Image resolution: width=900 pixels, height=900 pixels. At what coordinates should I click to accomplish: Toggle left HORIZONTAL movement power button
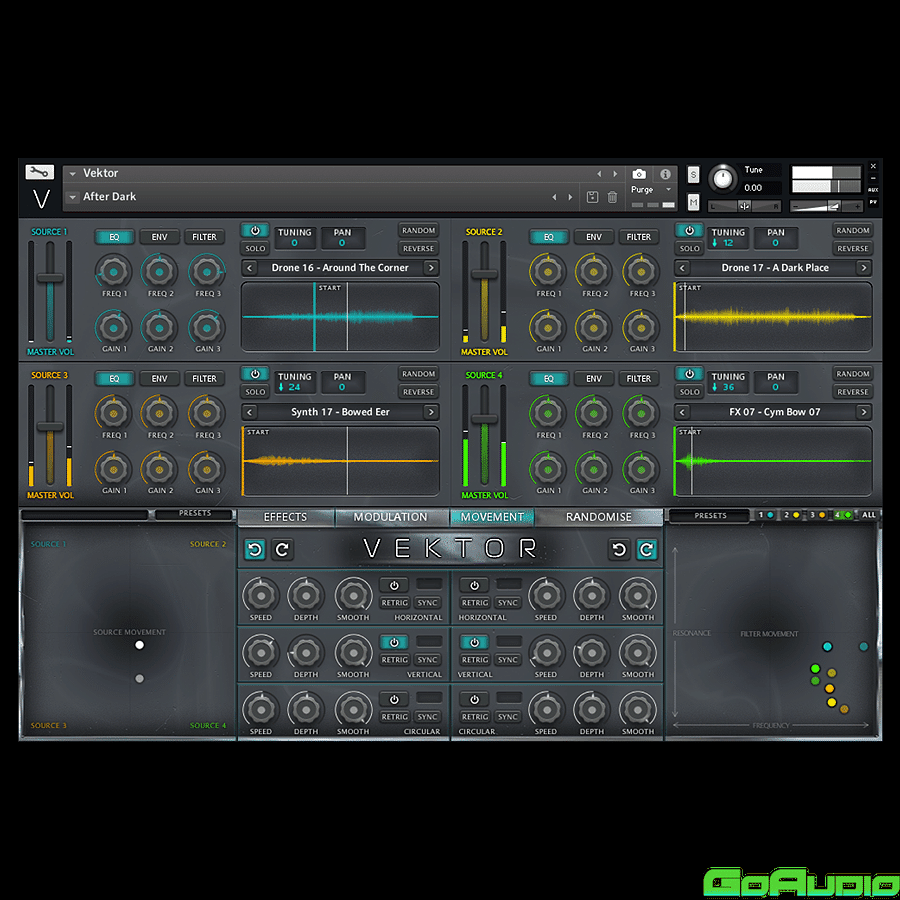(x=394, y=585)
